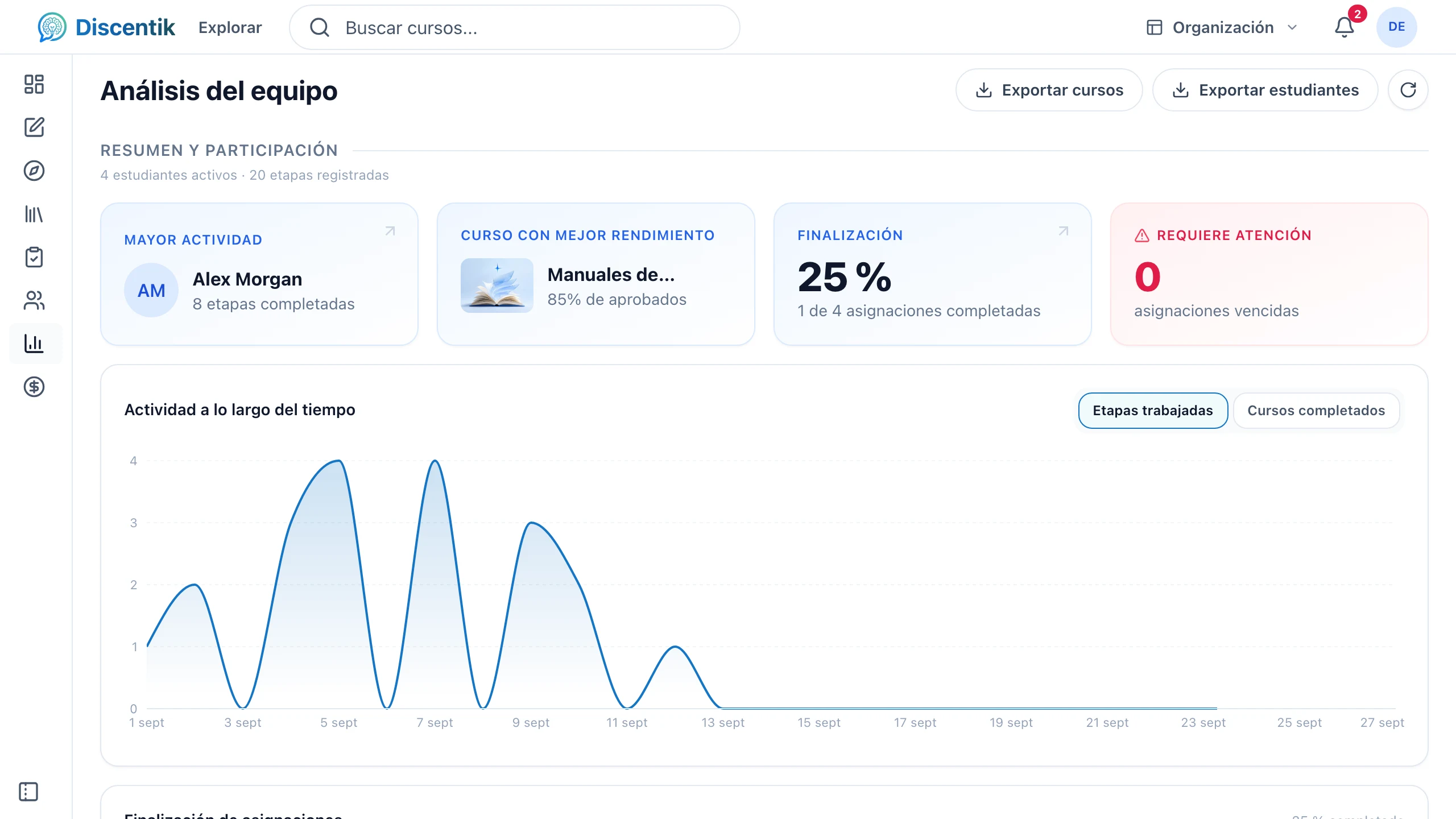Open the users team icon in sidebar
Viewport: 1456px width, 819px height.
pos(34,300)
